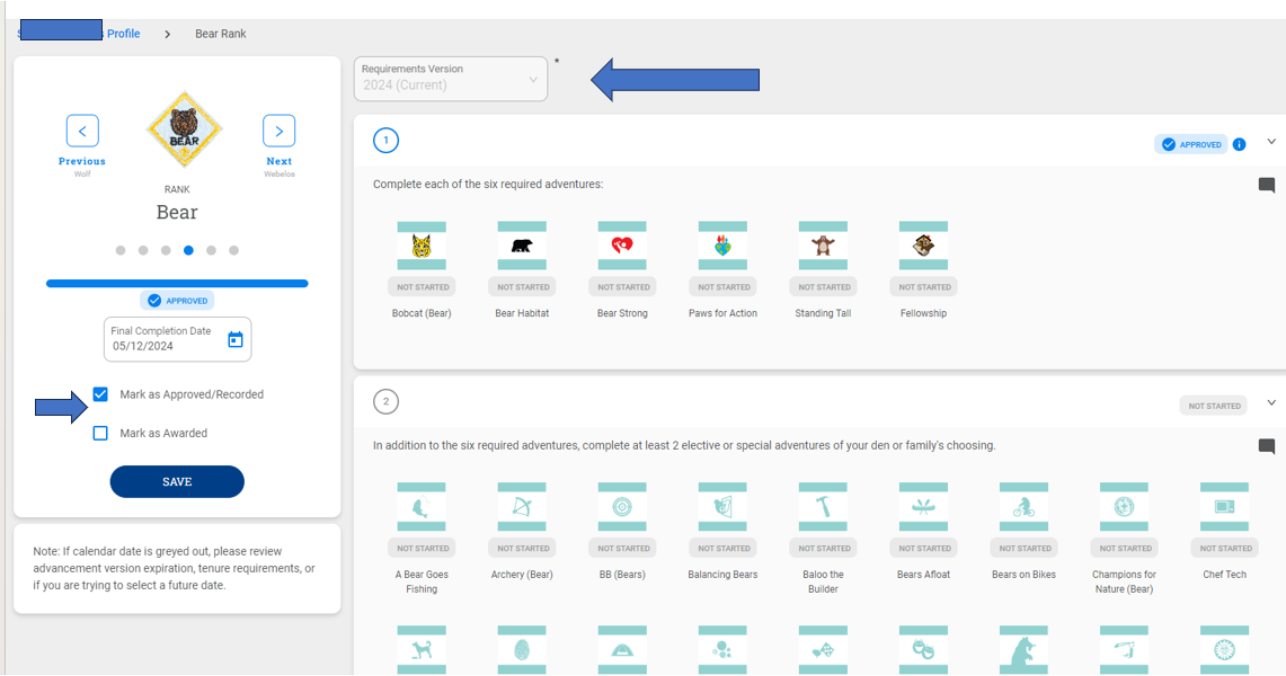Click the Final Completion Date field
Viewport: 1286px width, 676px height.
[x=177, y=339]
